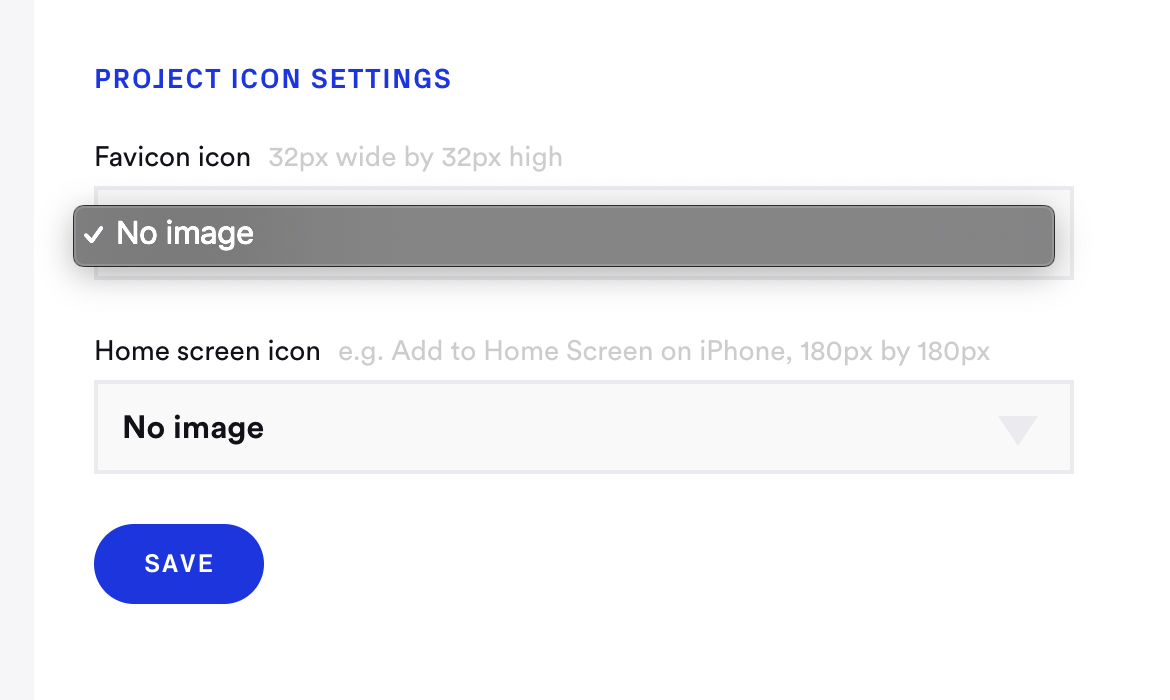Open the Home screen icon dropdown
The height and width of the screenshot is (700, 1170).
click(584, 427)
